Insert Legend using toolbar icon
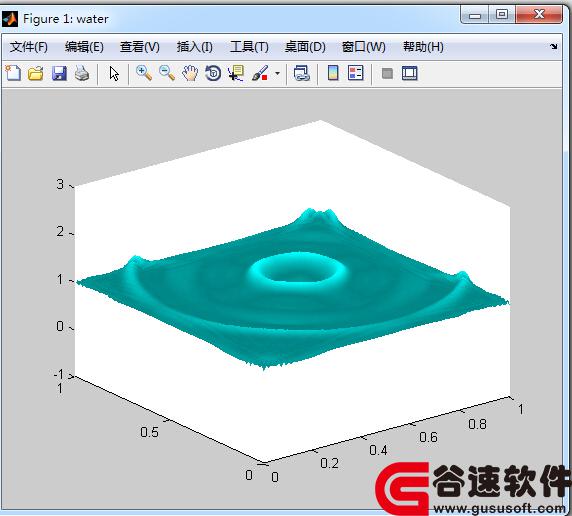The height and width of the screenshot is (516, 572). tap(356, 73)
